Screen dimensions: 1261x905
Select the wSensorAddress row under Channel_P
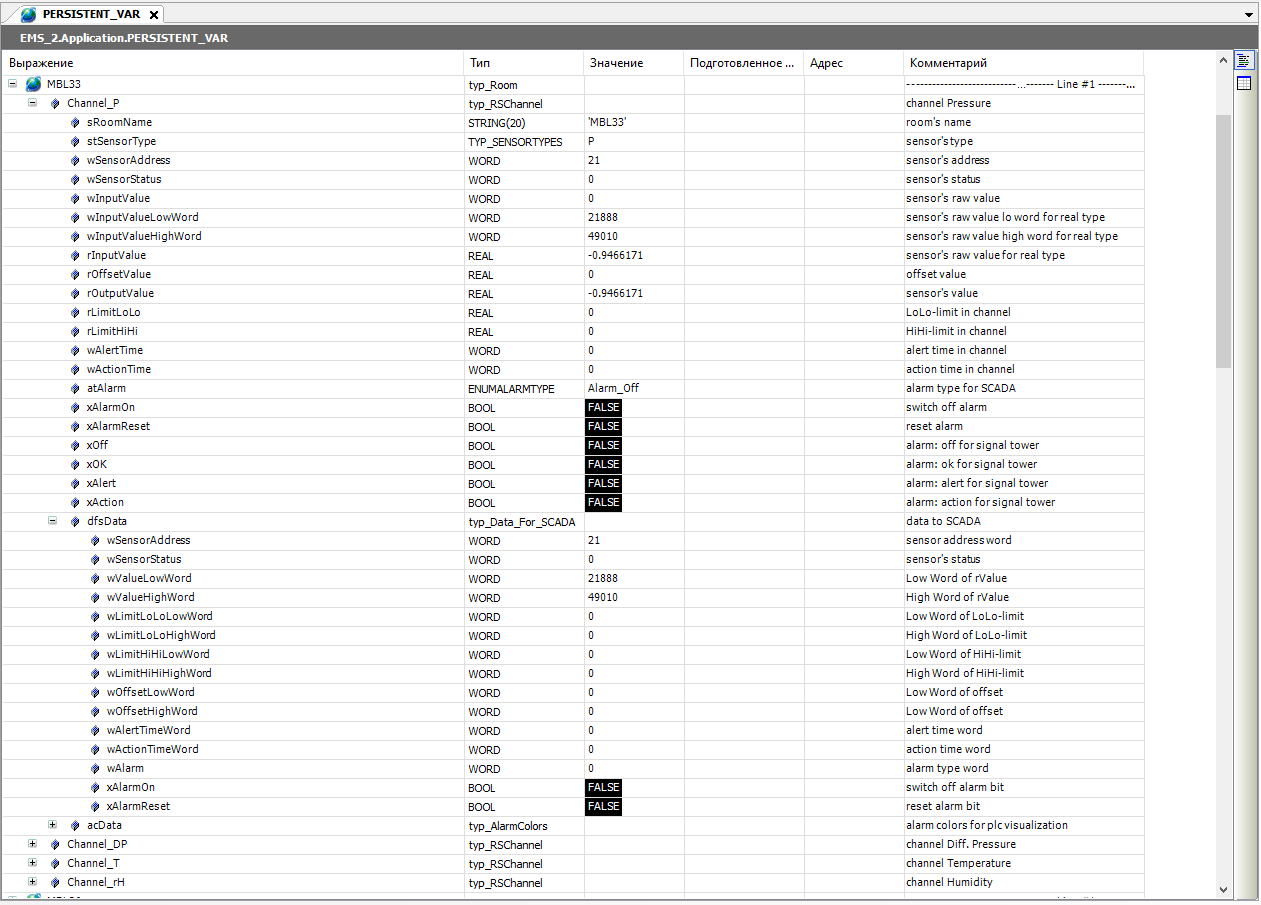click(573, 160)
